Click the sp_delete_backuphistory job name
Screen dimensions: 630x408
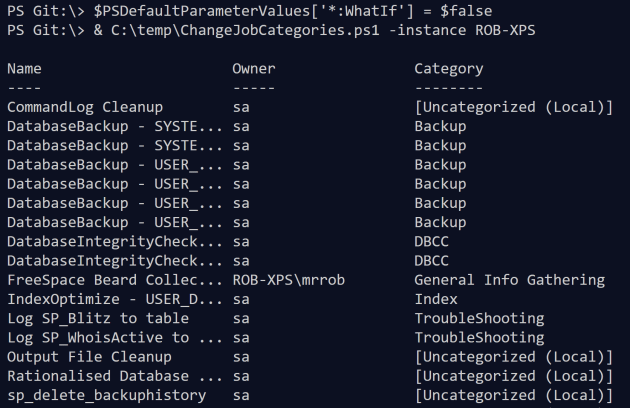(106, 395)
